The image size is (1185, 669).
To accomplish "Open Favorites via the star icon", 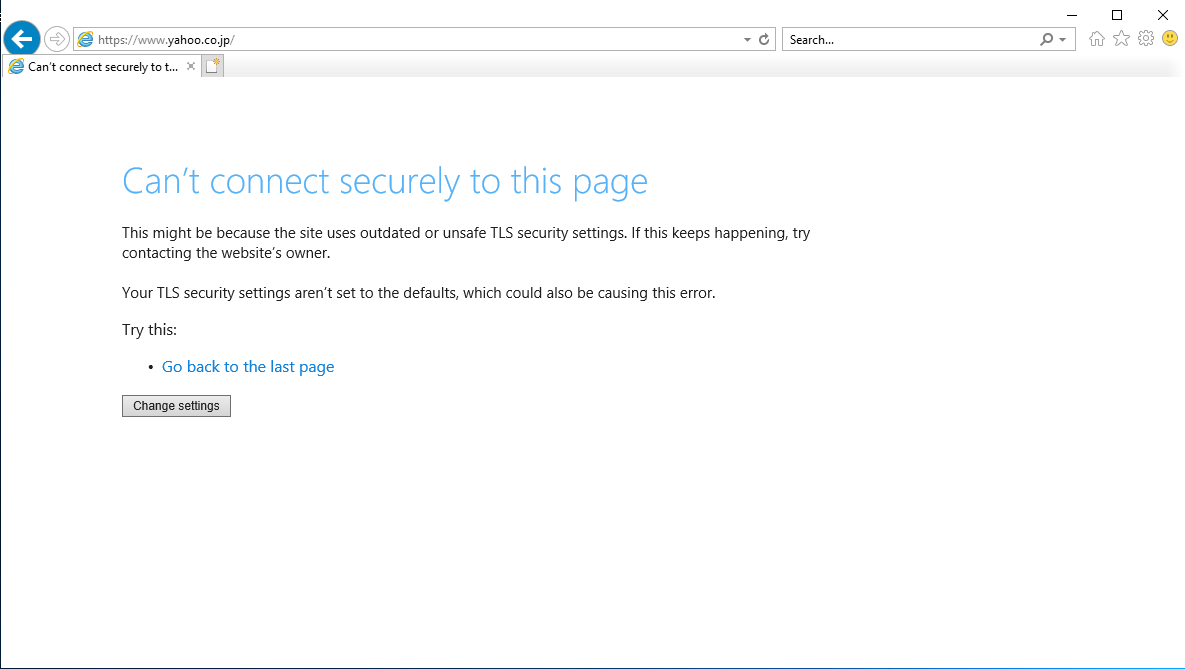I will (1121, 39).
